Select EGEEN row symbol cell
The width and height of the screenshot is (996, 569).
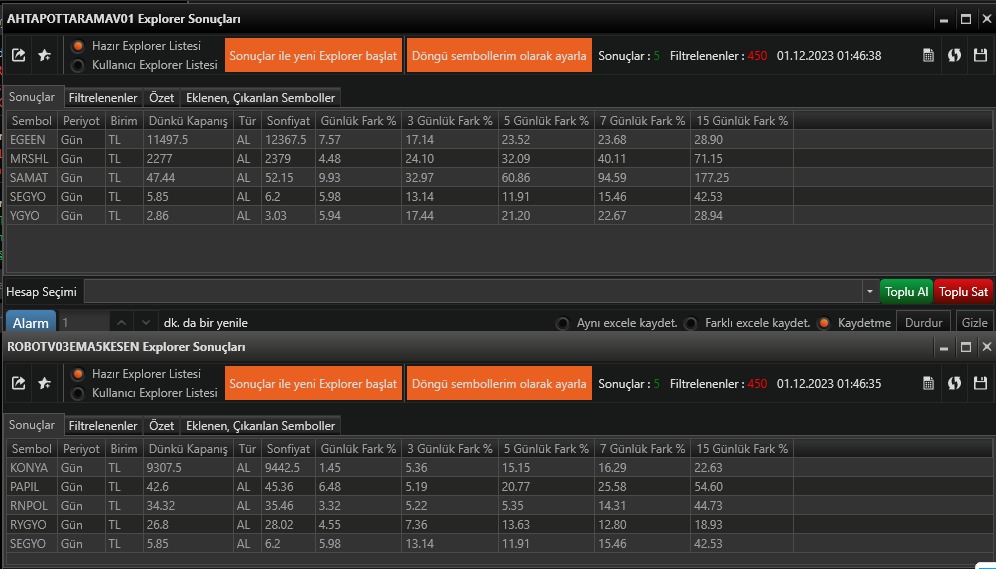(x=32, y=140)
